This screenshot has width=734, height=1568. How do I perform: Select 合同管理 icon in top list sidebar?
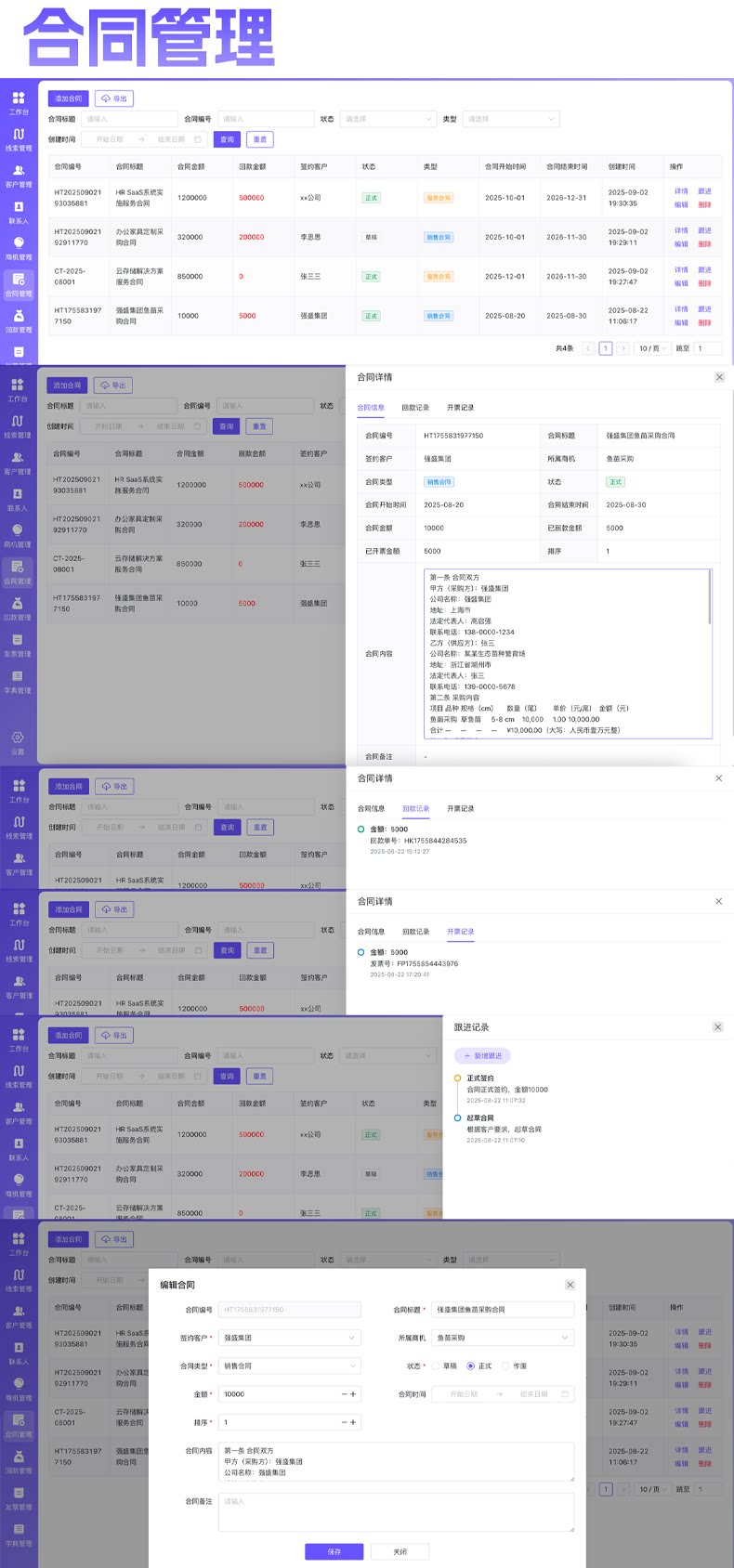pos(19,279)
